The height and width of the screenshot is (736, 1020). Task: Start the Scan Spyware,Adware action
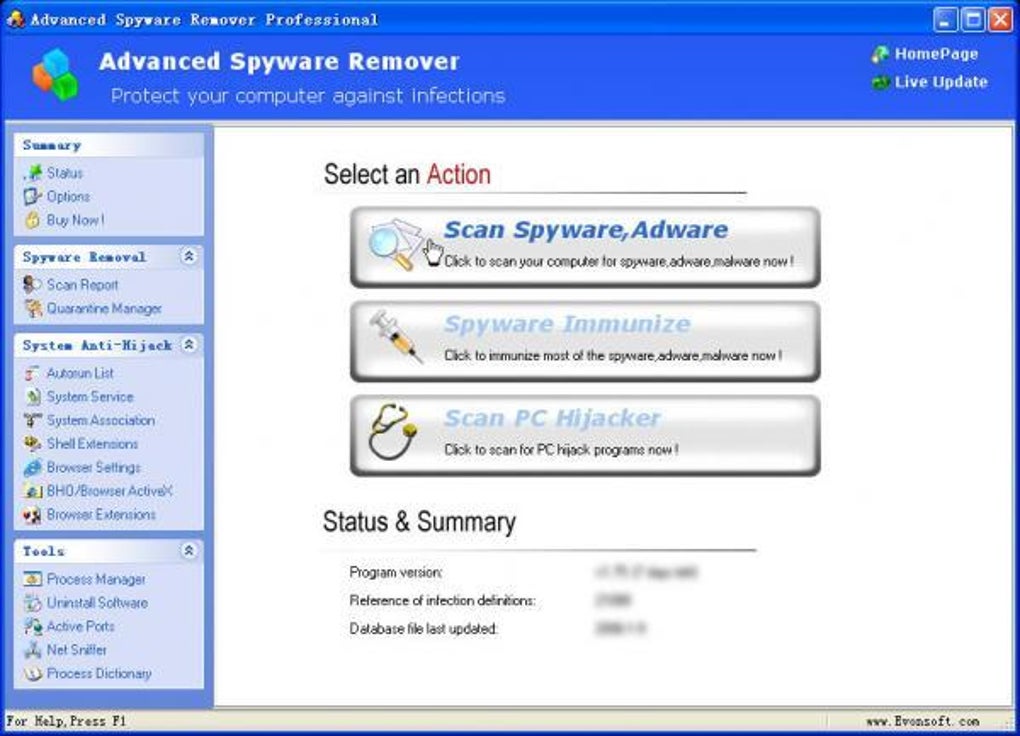[x=585, y=247]
